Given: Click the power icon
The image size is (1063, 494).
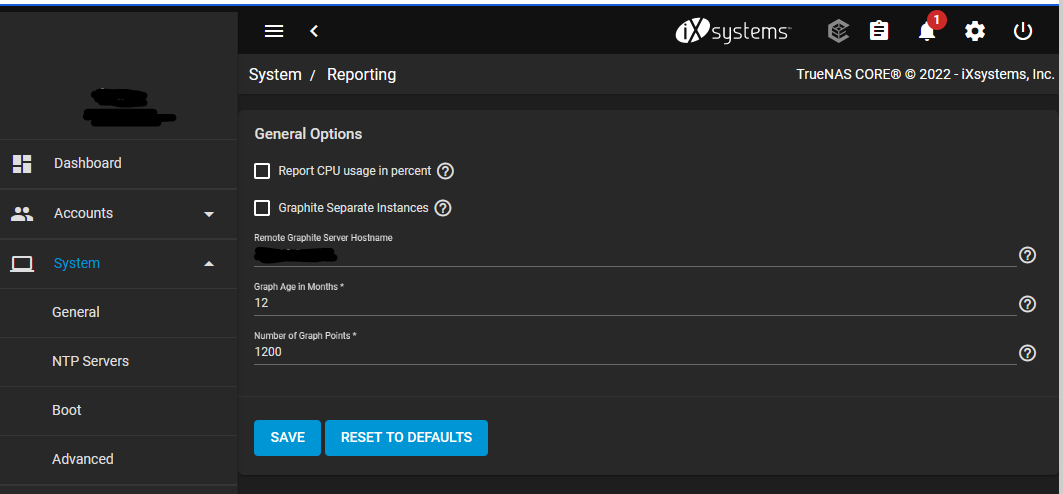Looking at the screenshot, I should click(x=1023, y=31).
